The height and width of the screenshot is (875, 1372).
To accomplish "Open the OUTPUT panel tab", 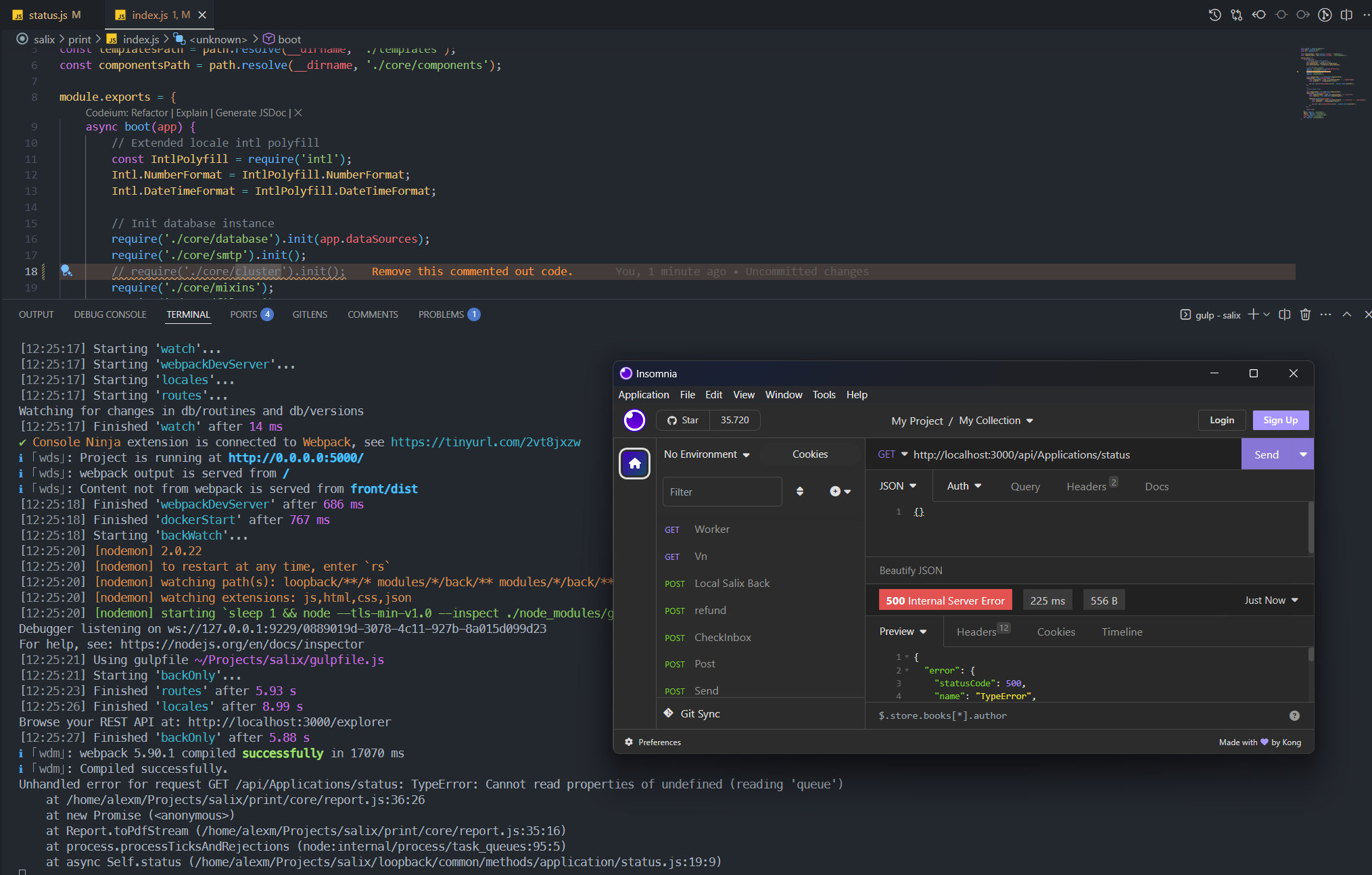I will [x=37, y=314].
